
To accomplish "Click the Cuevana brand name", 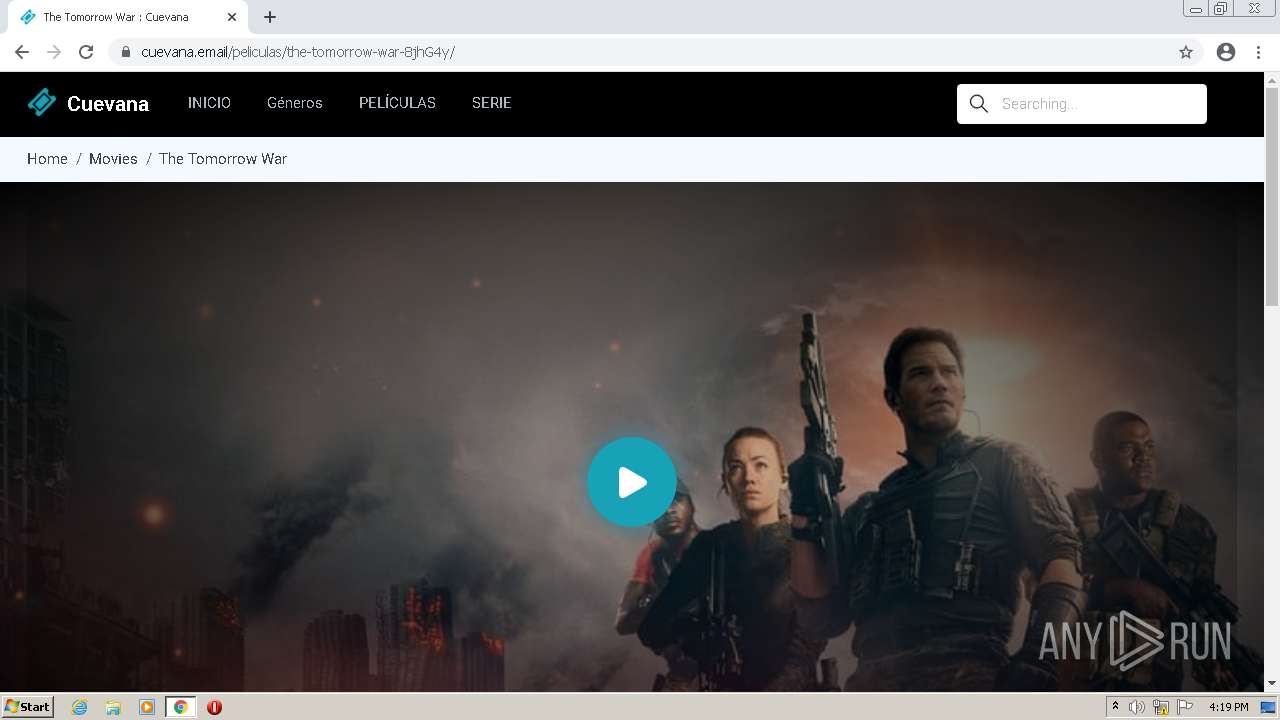I will tap(108, 103).
